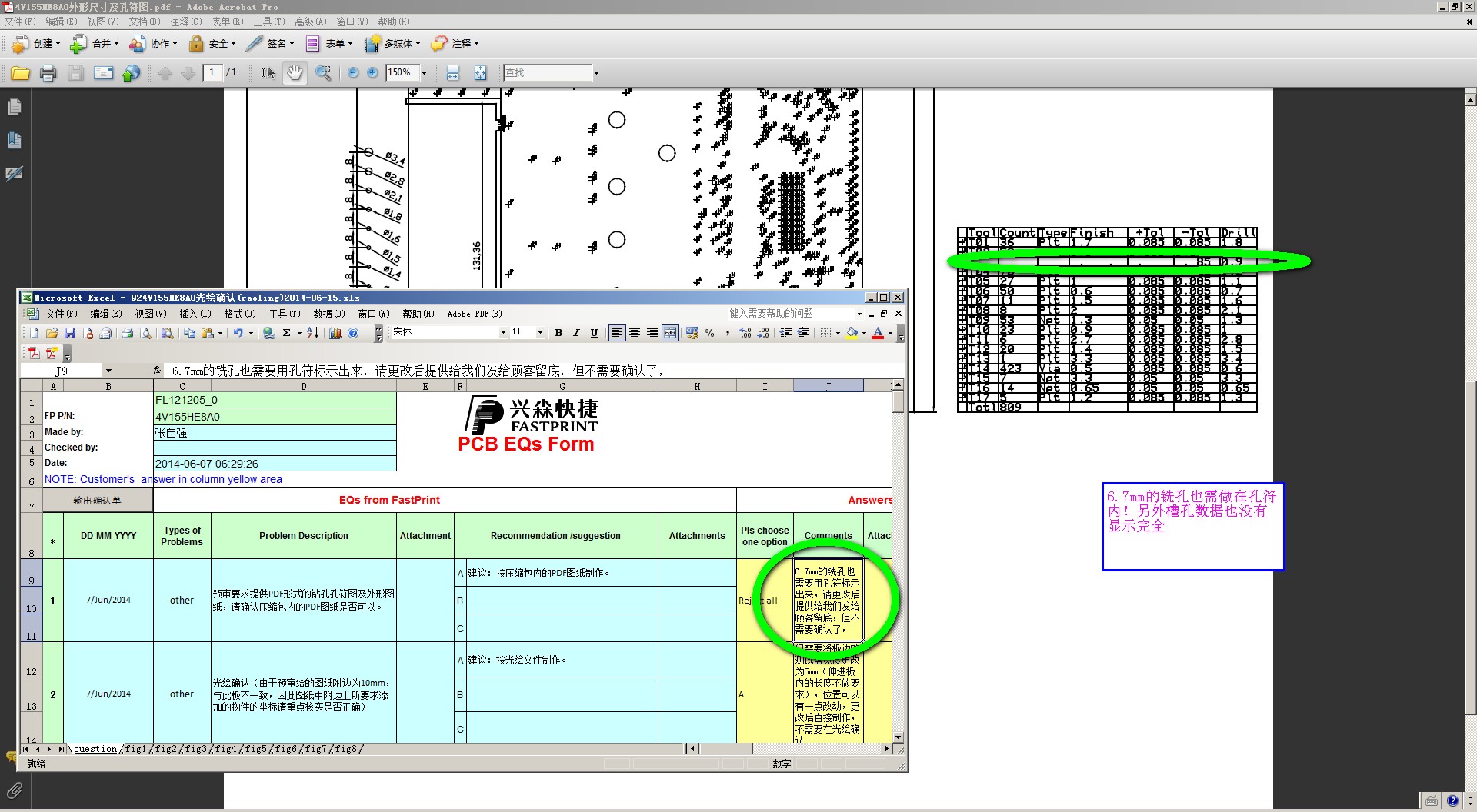Click the Acrobat zoom in plus button
Viewport: 1477px width, 812px height.
pos(373,73)
